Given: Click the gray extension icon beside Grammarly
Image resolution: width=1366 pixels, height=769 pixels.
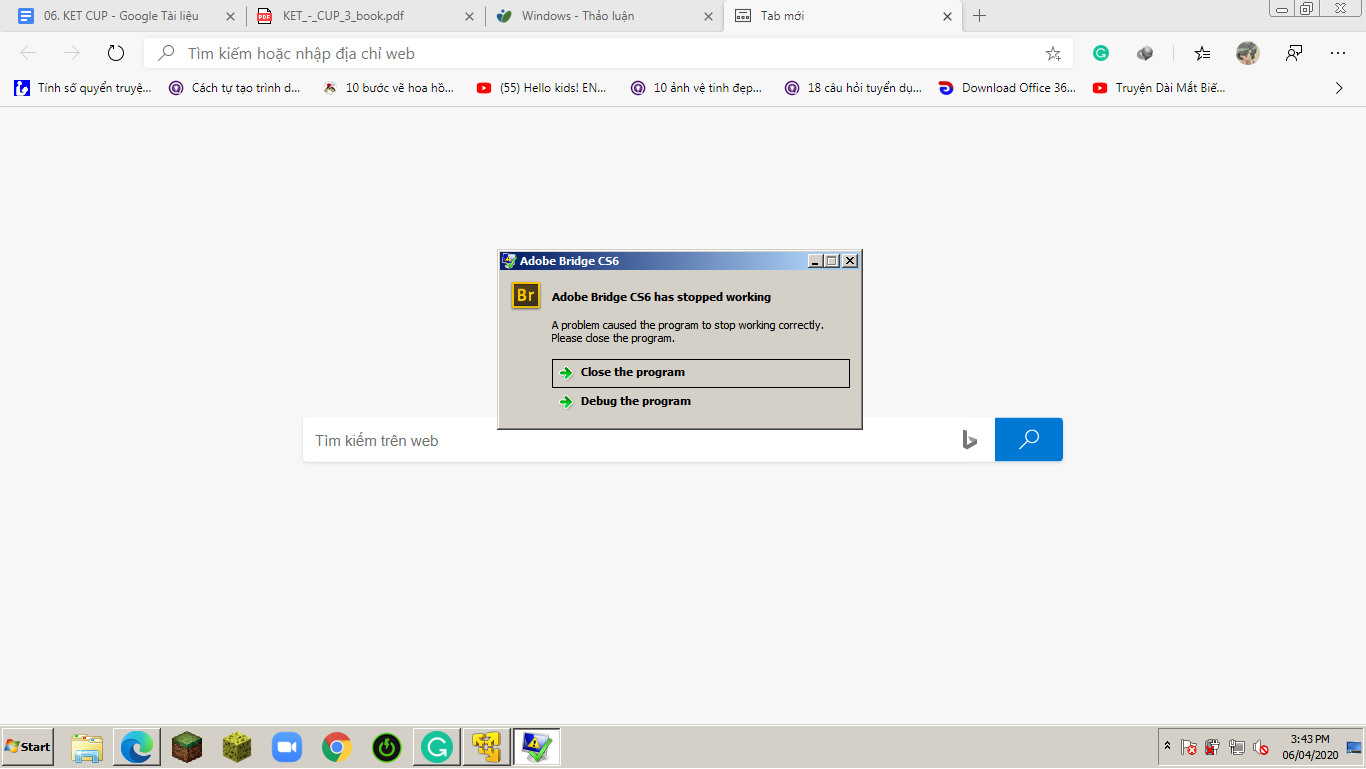Looking at the screenshot, I should point(1146,53).
